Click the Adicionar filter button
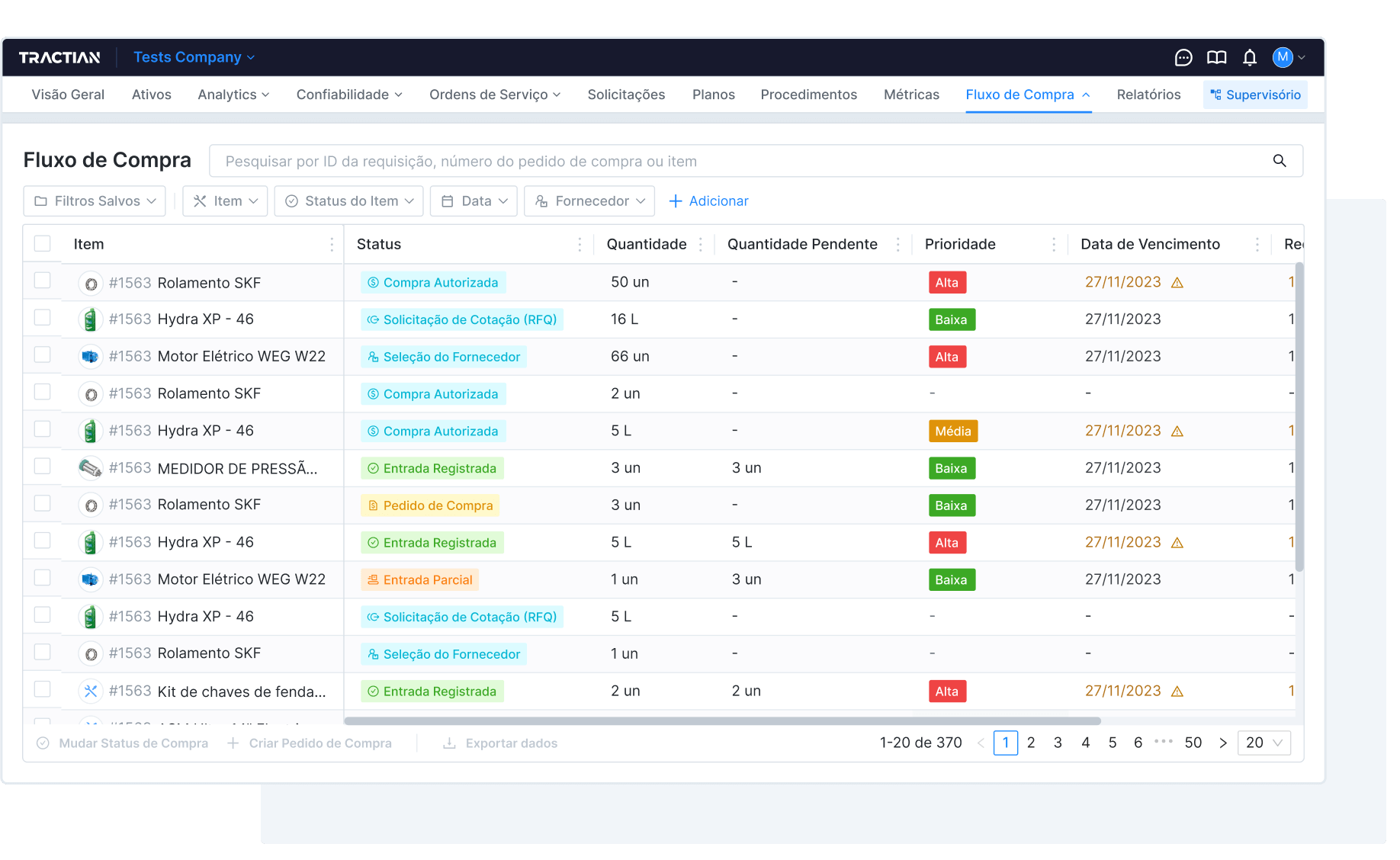Image resolution: width=1400 pixels, height=860 pixels. pos(708,201)
